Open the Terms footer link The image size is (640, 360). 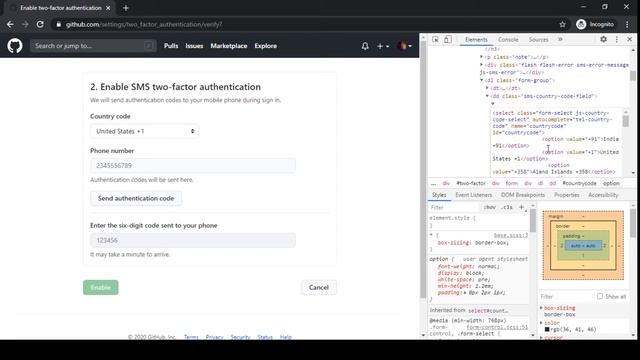(x=191, y=337)
